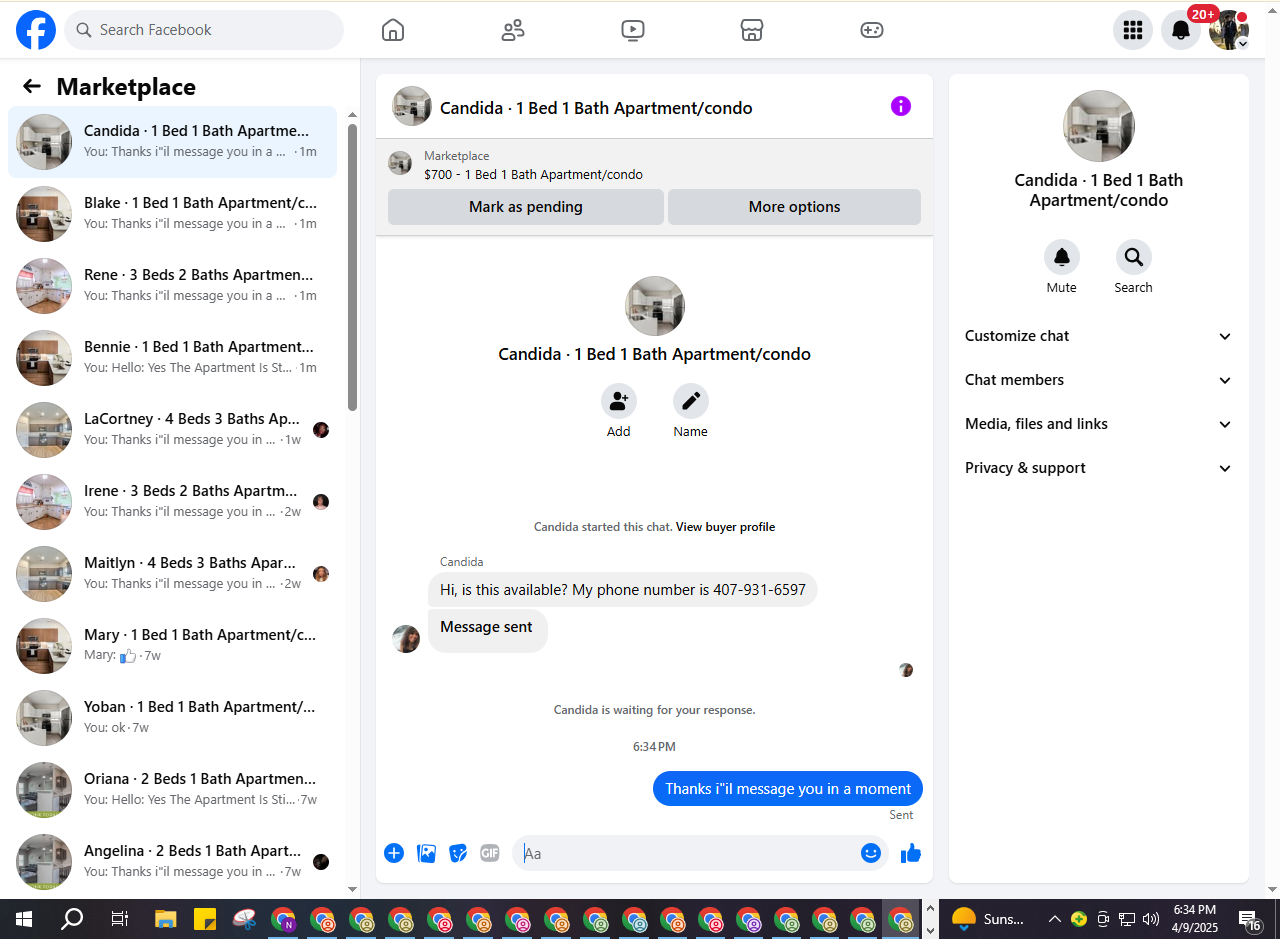The image size is (1280, 939).
Task: Open the Friends icon in top navigation
Action: tap(513, 30)
